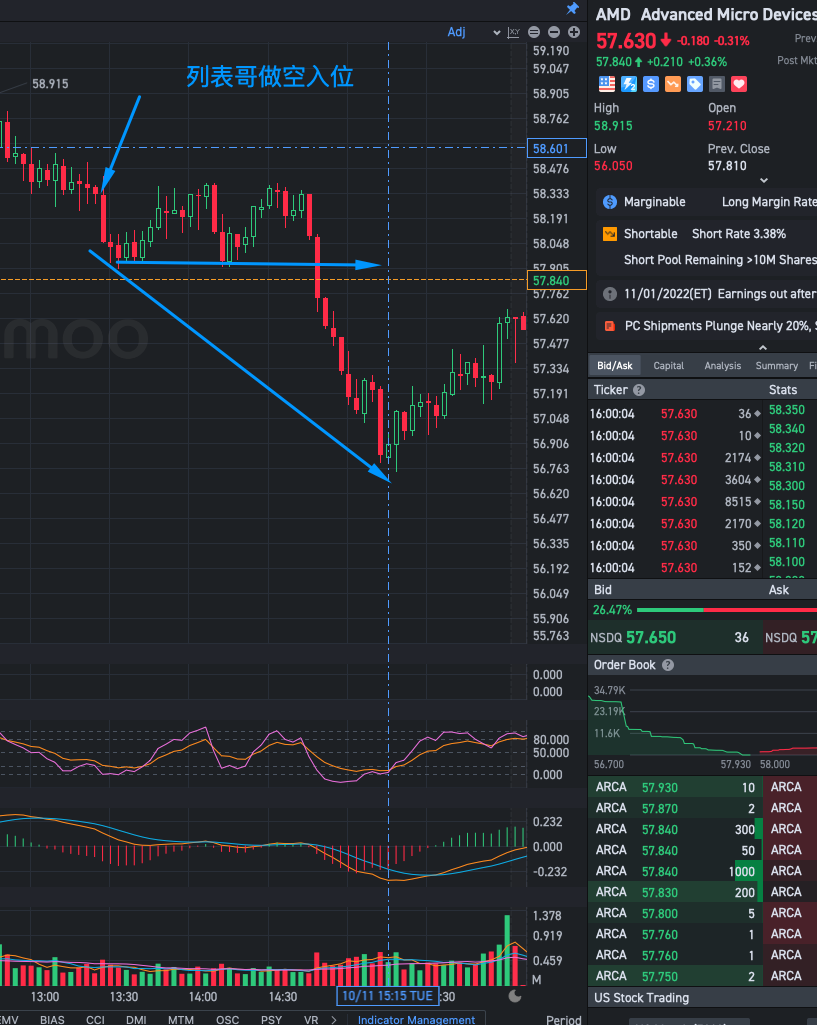Click the Ticker help question mark
Viewport: 817px width, 1025px height.
coord(639,390)
